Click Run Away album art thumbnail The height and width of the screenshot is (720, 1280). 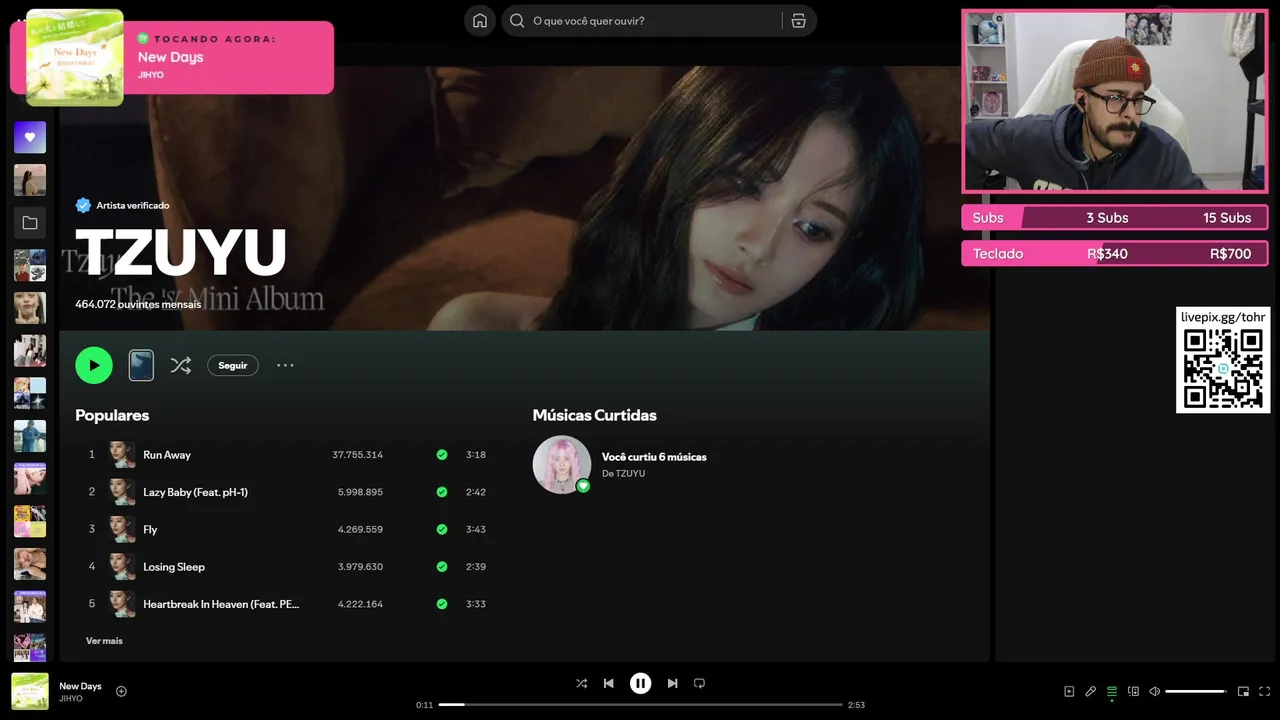122,455
